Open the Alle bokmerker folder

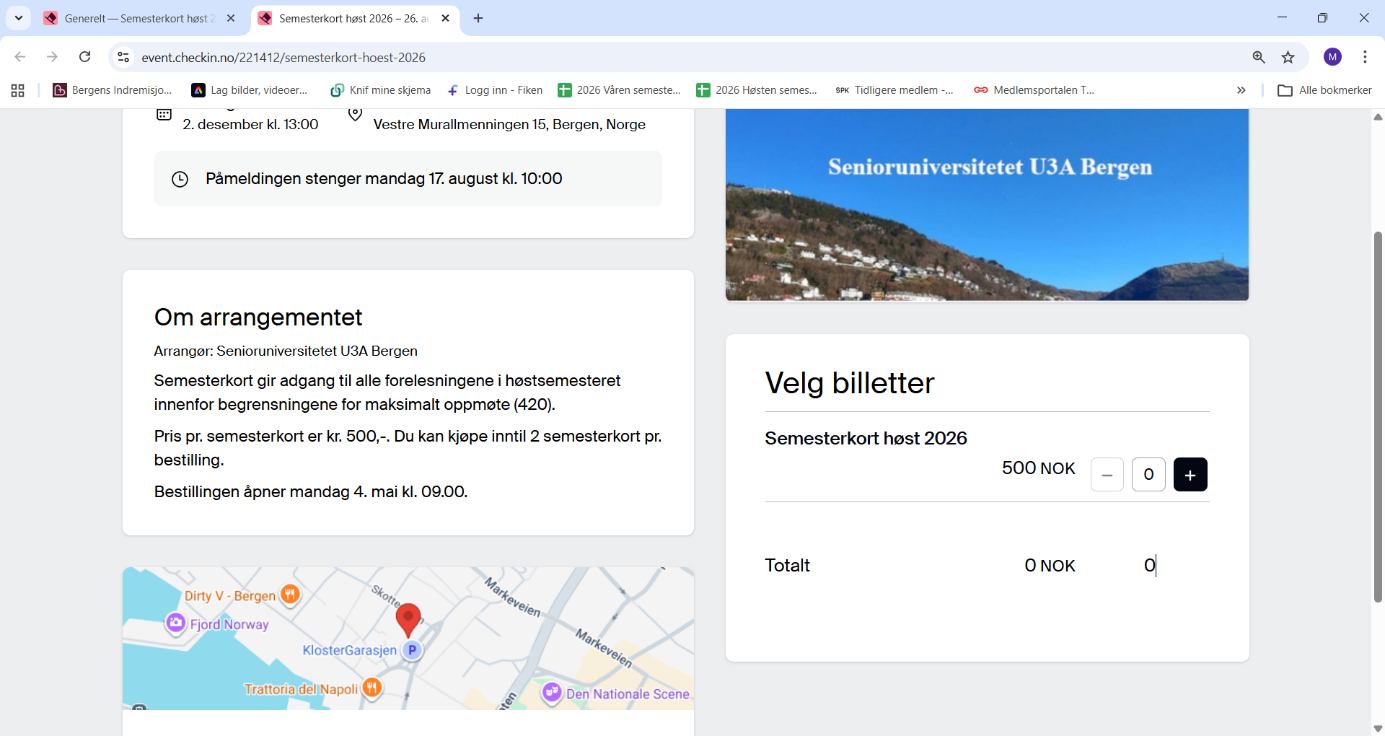point(1324,90)
